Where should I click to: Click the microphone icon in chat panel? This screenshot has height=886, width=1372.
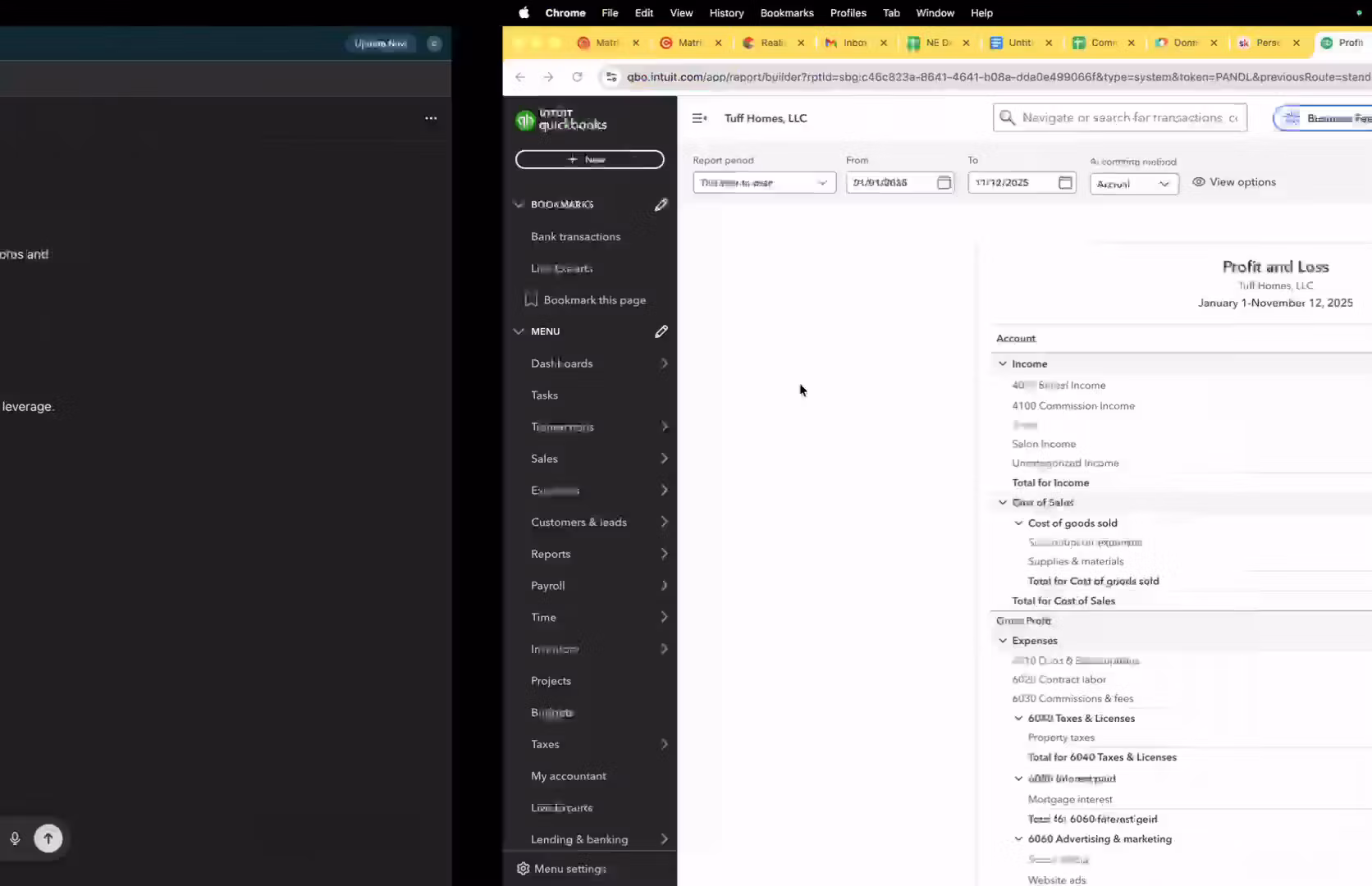point(15,838)
